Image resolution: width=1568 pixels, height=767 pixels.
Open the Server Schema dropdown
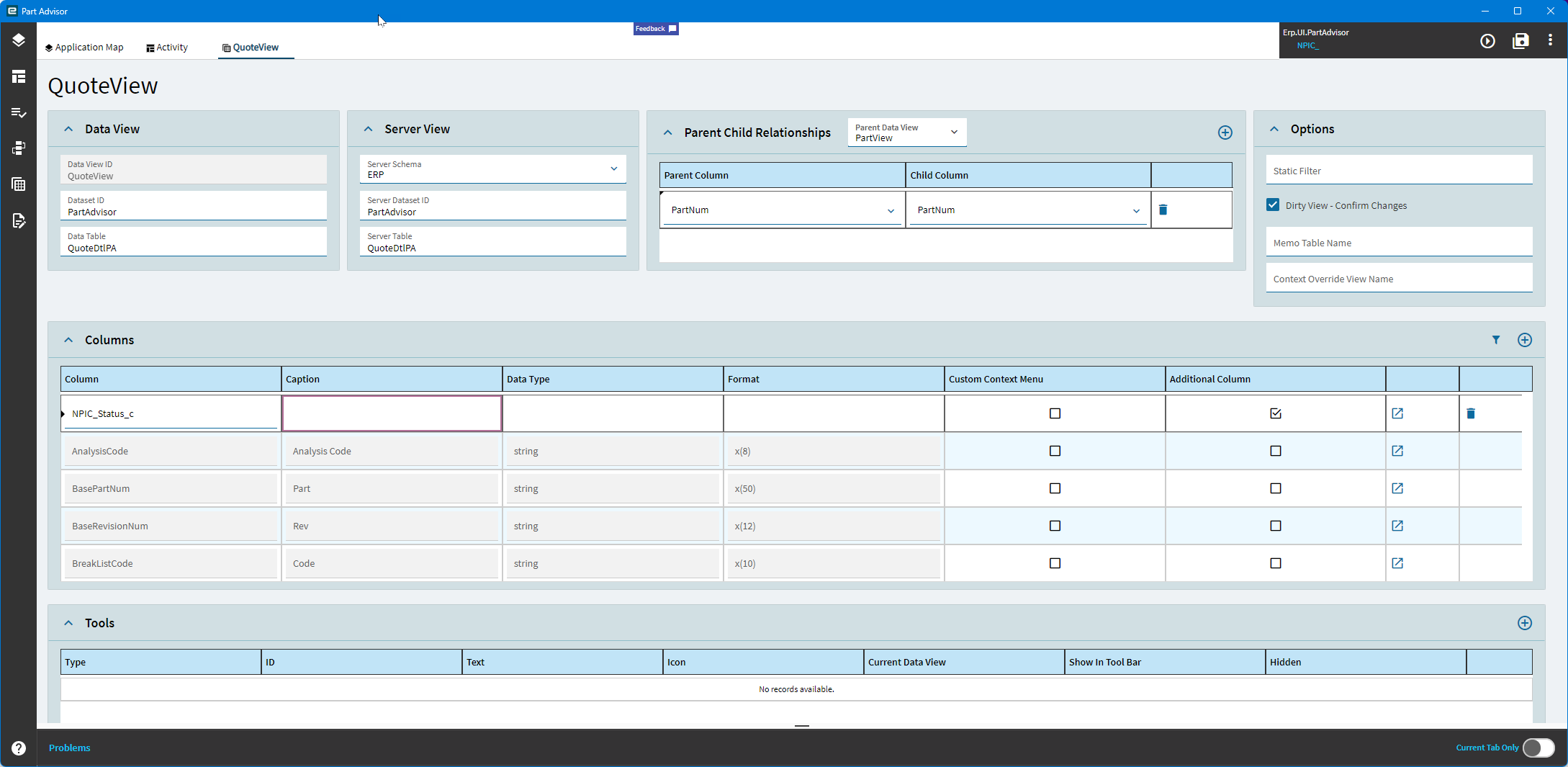(x=614, y=169)
